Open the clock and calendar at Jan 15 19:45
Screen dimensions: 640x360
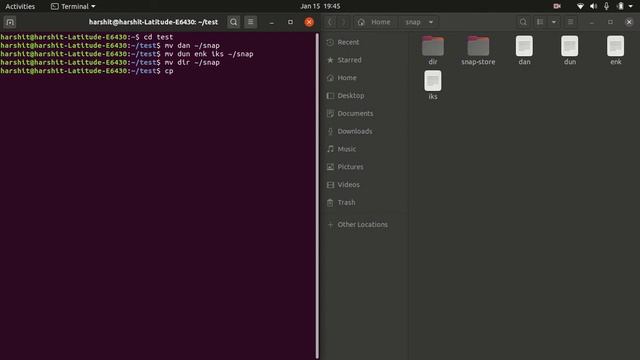[320, 6]
